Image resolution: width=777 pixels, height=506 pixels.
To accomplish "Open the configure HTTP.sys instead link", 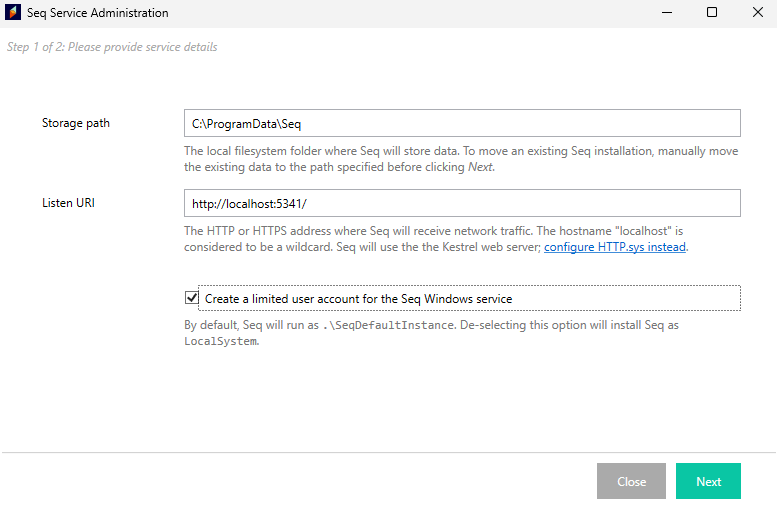I will pyautogui.click(x=614, y=247).
